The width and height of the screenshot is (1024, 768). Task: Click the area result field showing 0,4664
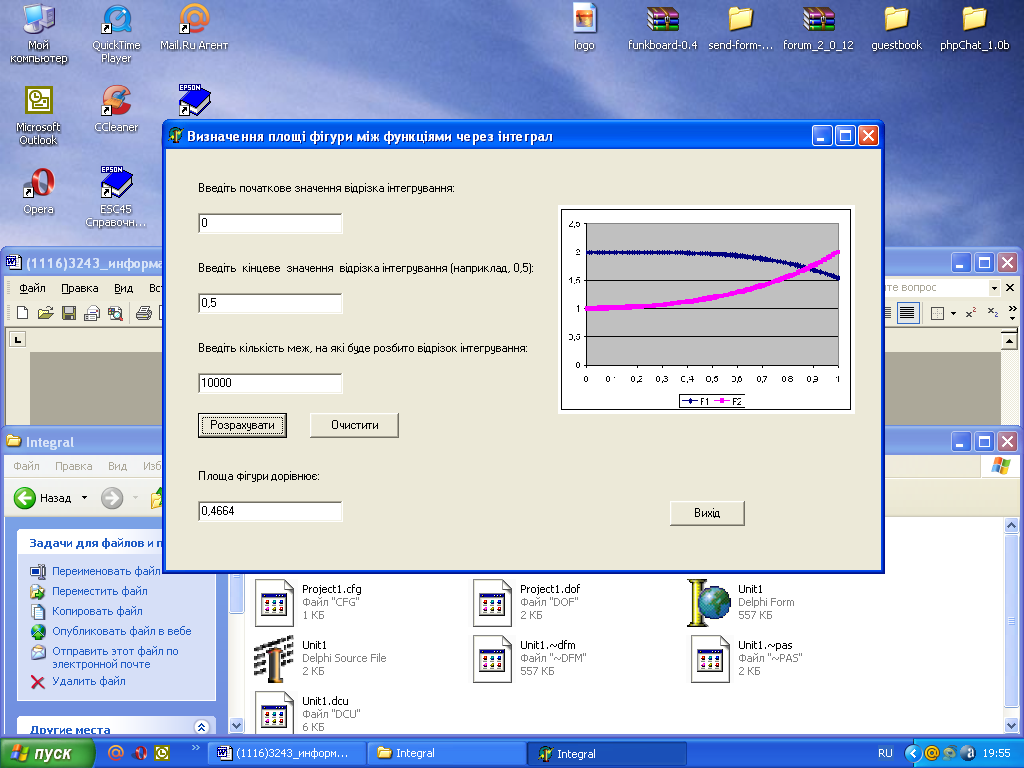coord(270,511)
